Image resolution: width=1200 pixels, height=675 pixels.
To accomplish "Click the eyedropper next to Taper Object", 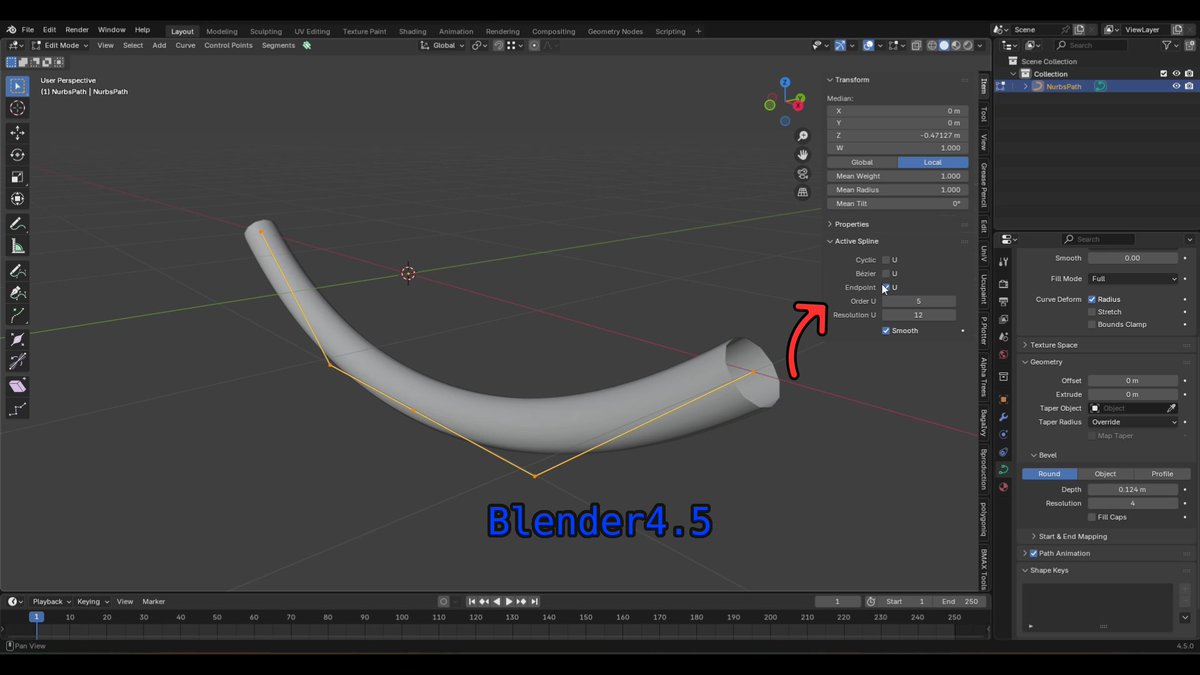I will [1171, 408].
